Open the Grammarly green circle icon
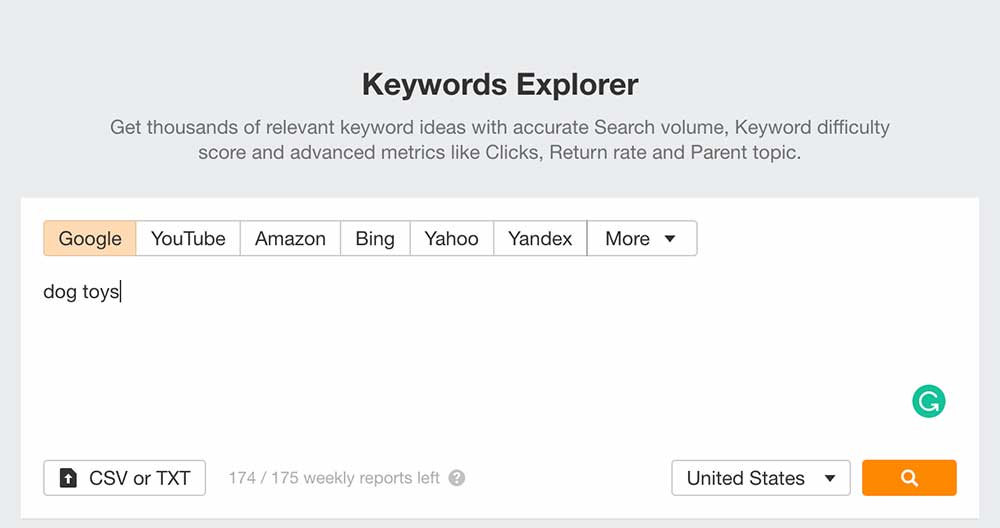This screenshot has width=1000, height=528. [928, 401]
